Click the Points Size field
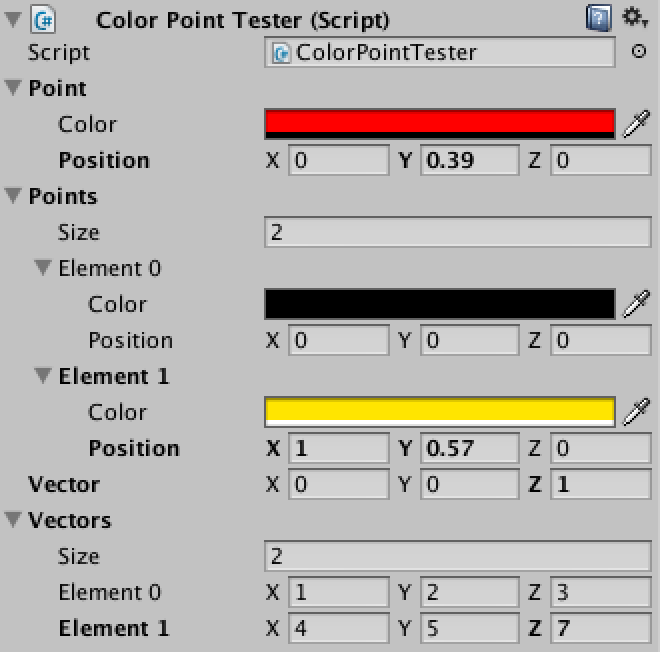 coord(457,232)
